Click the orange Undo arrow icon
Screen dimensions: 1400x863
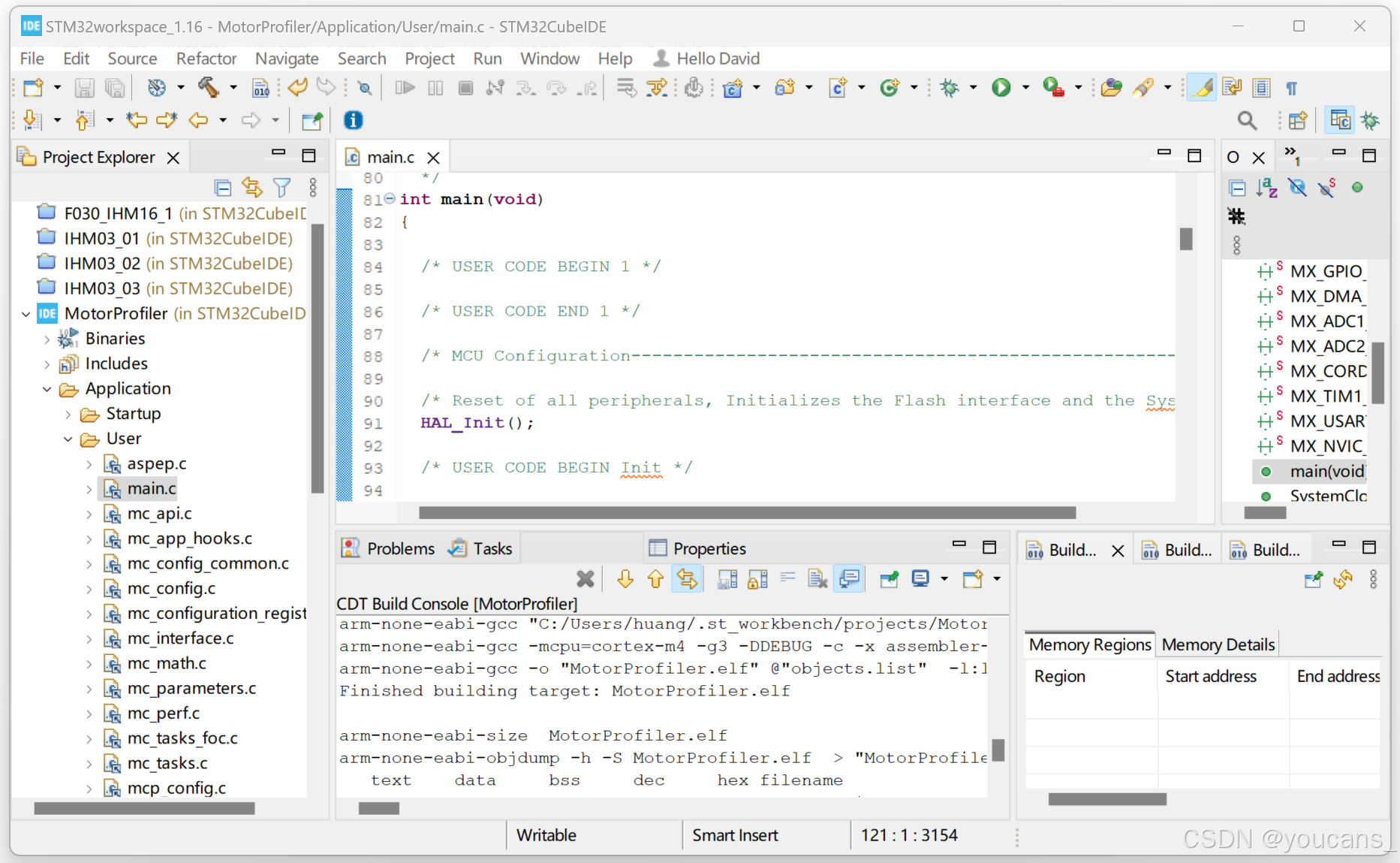pyautogui.click(x=297, y=88)
